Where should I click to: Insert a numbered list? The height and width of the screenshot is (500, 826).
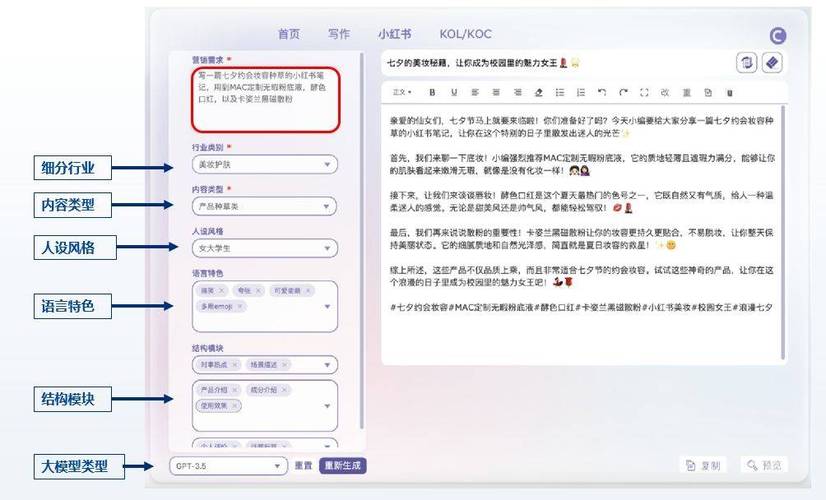click(581, 92)
